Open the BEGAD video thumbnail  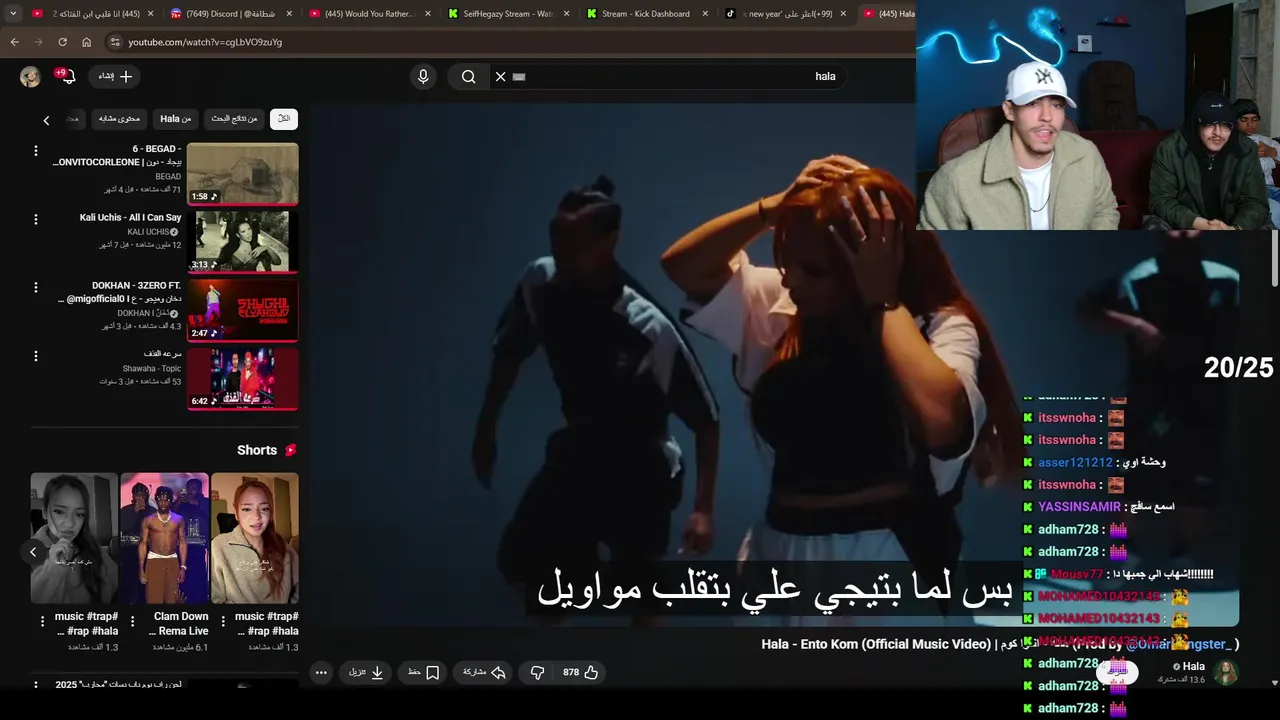[x=243, y=174]
